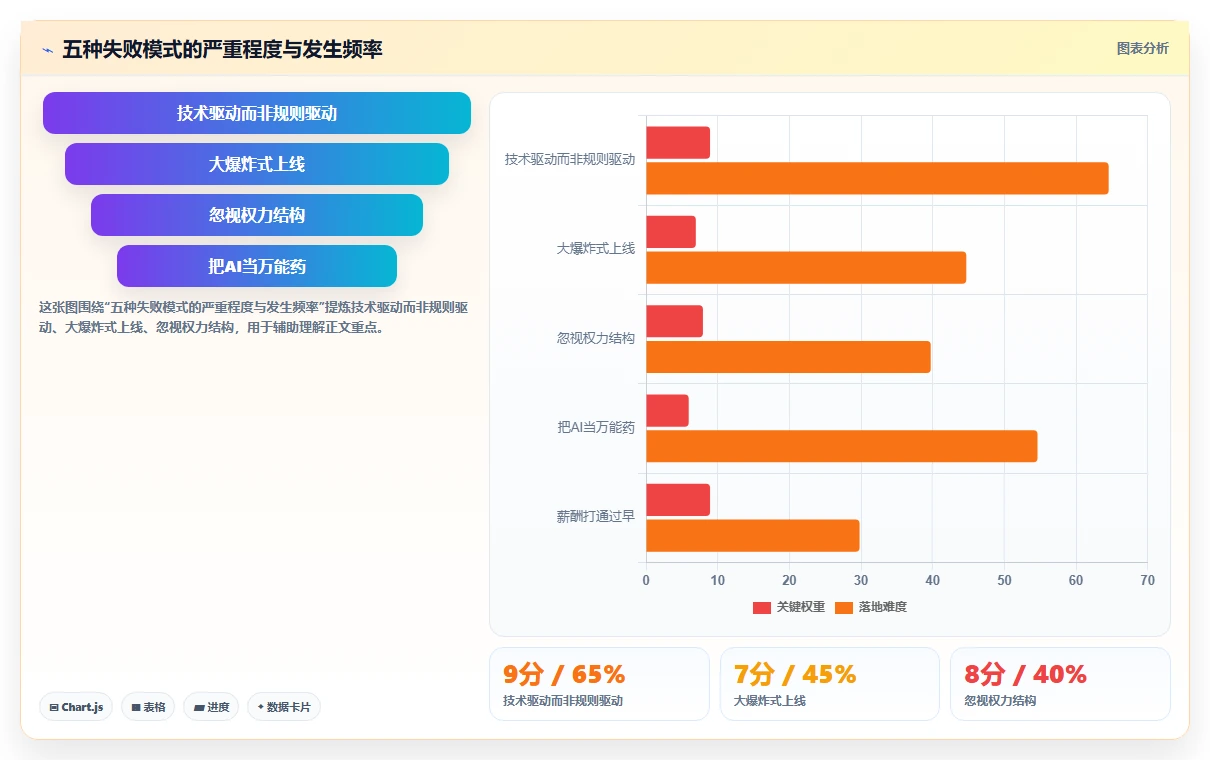Click the lightning icon beside the title
Image resolution: width=1210 pixels, height=760 pixels.
click(x=47, y=50)
